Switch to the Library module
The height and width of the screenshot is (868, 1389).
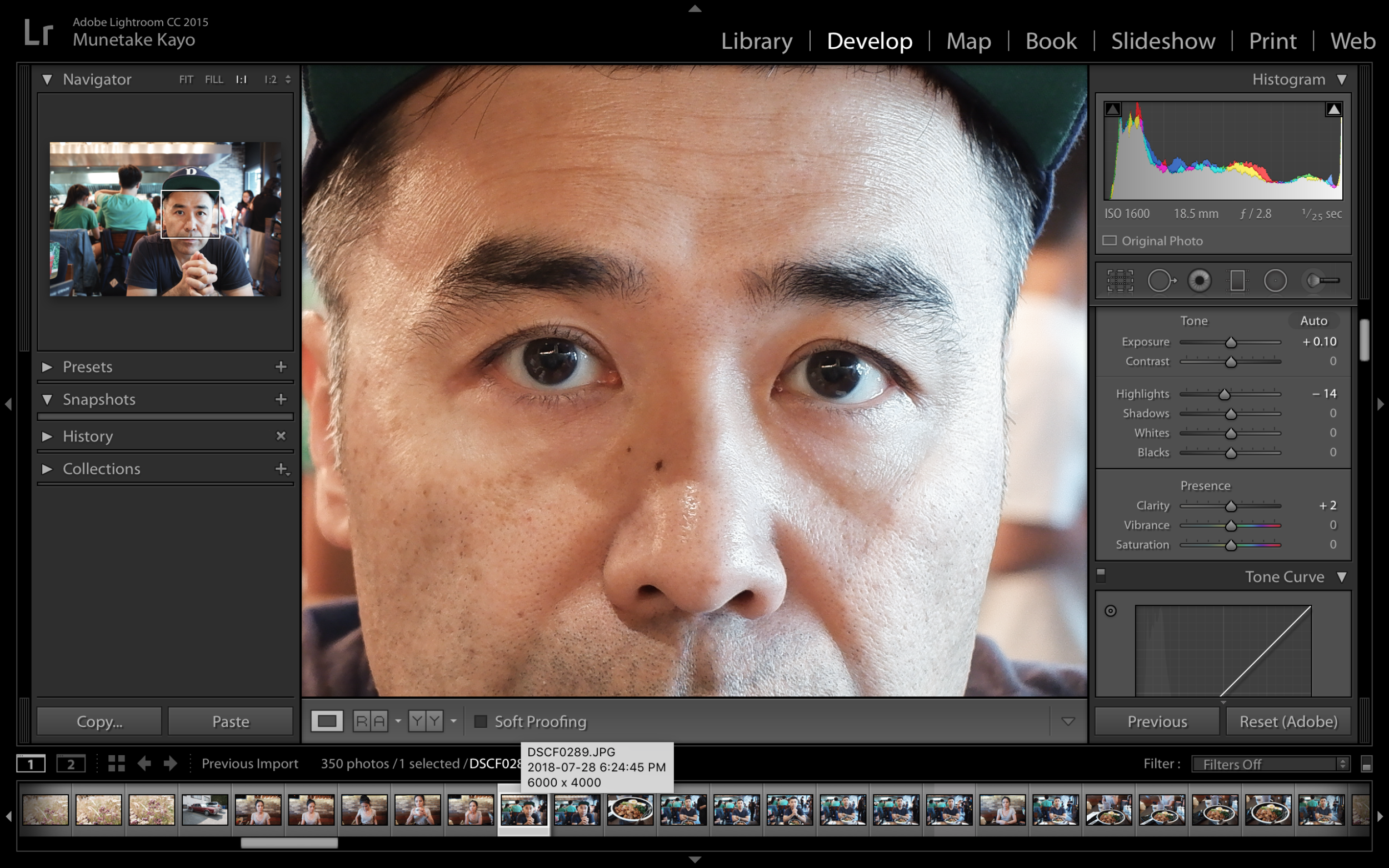(x=757, y=41)
